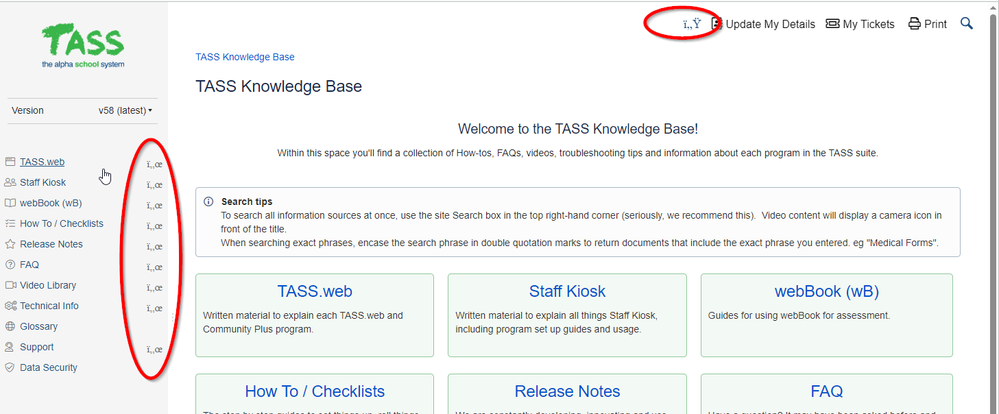The image size is (999, 414).
Task: Click the TASS logo in the sidebar
Action: click(x=83, y=46)
